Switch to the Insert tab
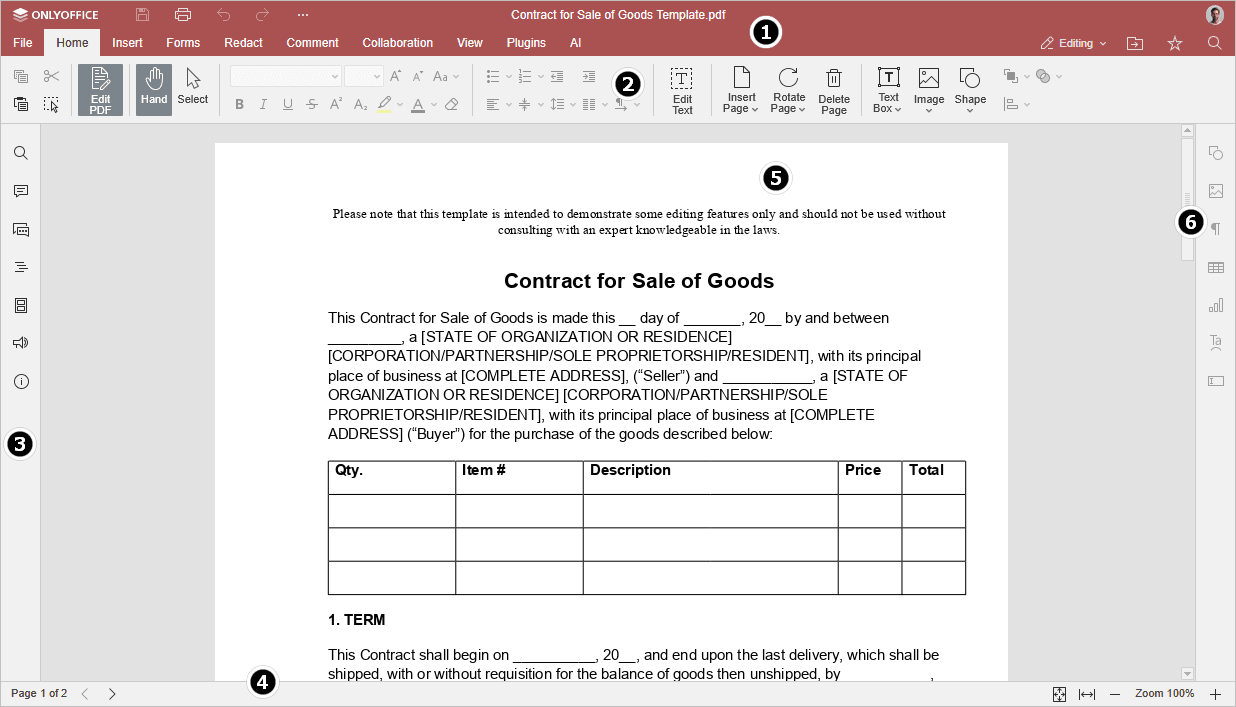Image resolution: width=1236 pixels, height=707 pixels. tap(127, 43)
